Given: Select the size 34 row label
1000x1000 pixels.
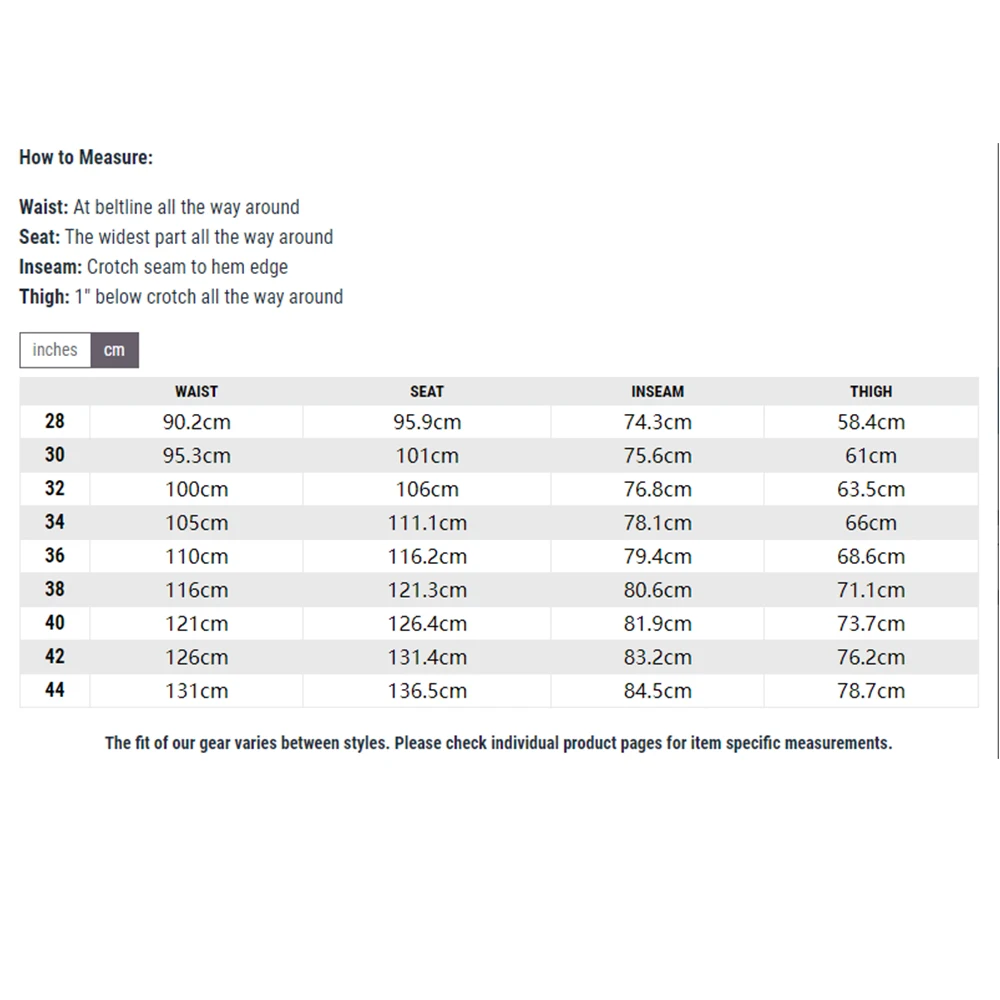Looking at the screenshot, I should pyautogui.click(x=55, y=522).
